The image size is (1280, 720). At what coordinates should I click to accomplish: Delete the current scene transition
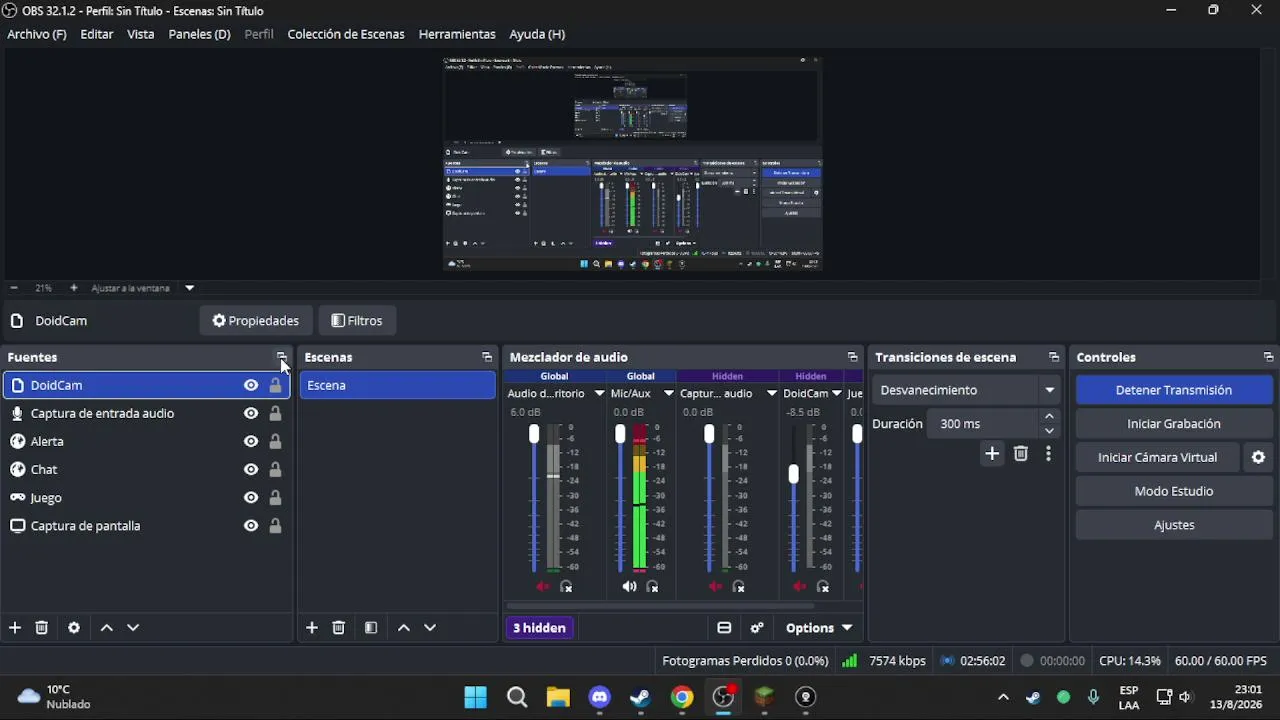click(1021, 454)
